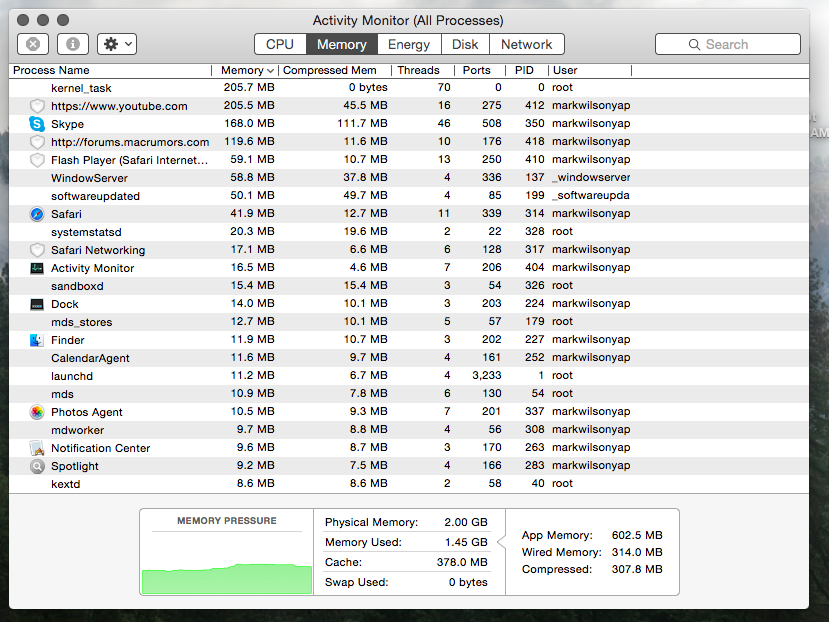Select the mds_stores process

tap(409, 322)
